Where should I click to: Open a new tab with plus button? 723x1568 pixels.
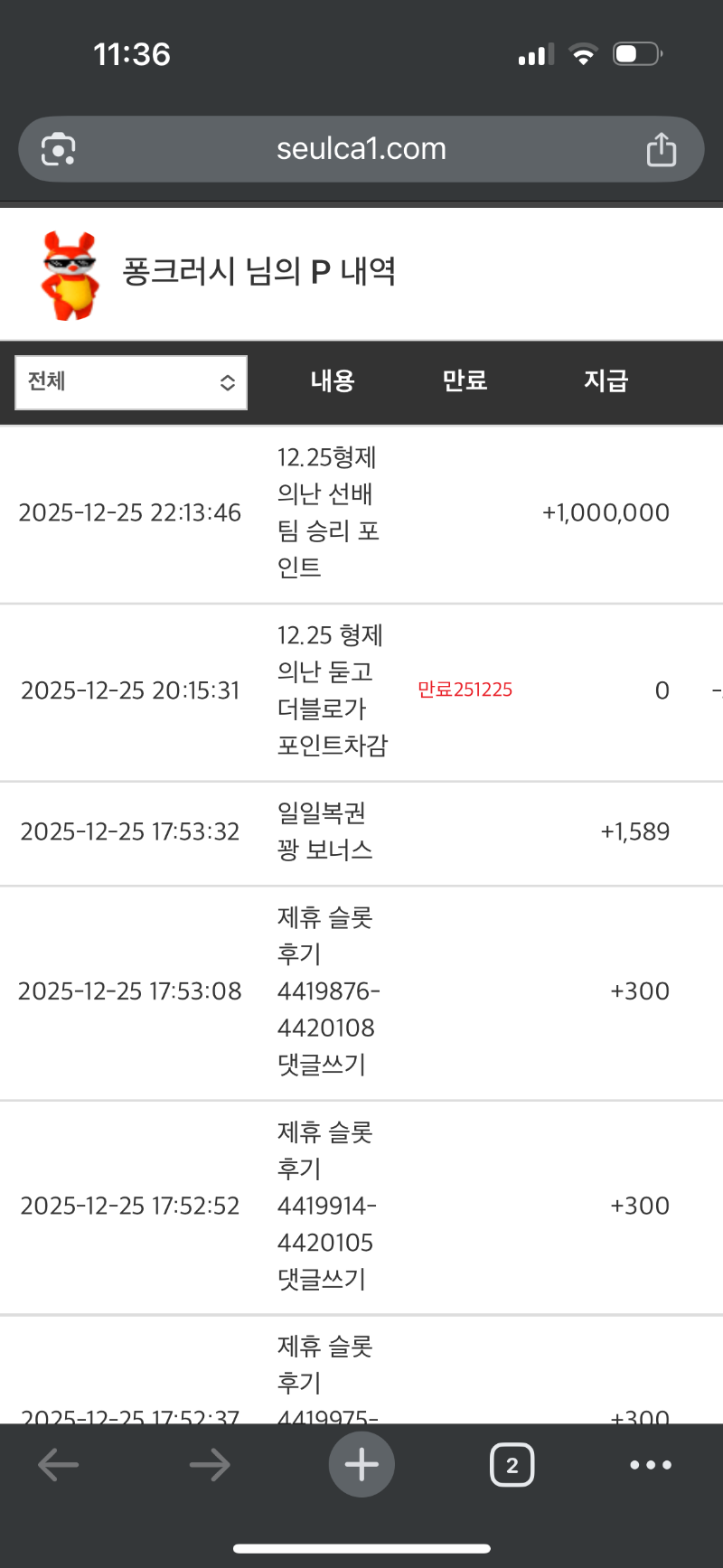(361, 1465)
